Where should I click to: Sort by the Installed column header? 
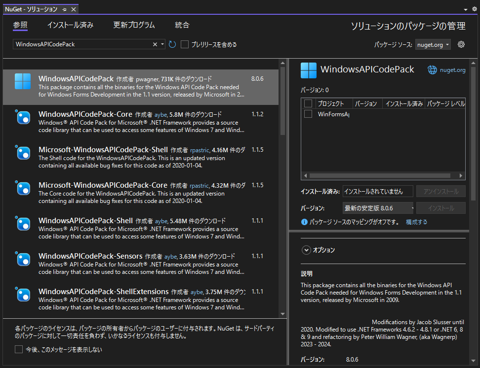pos(404,104)
